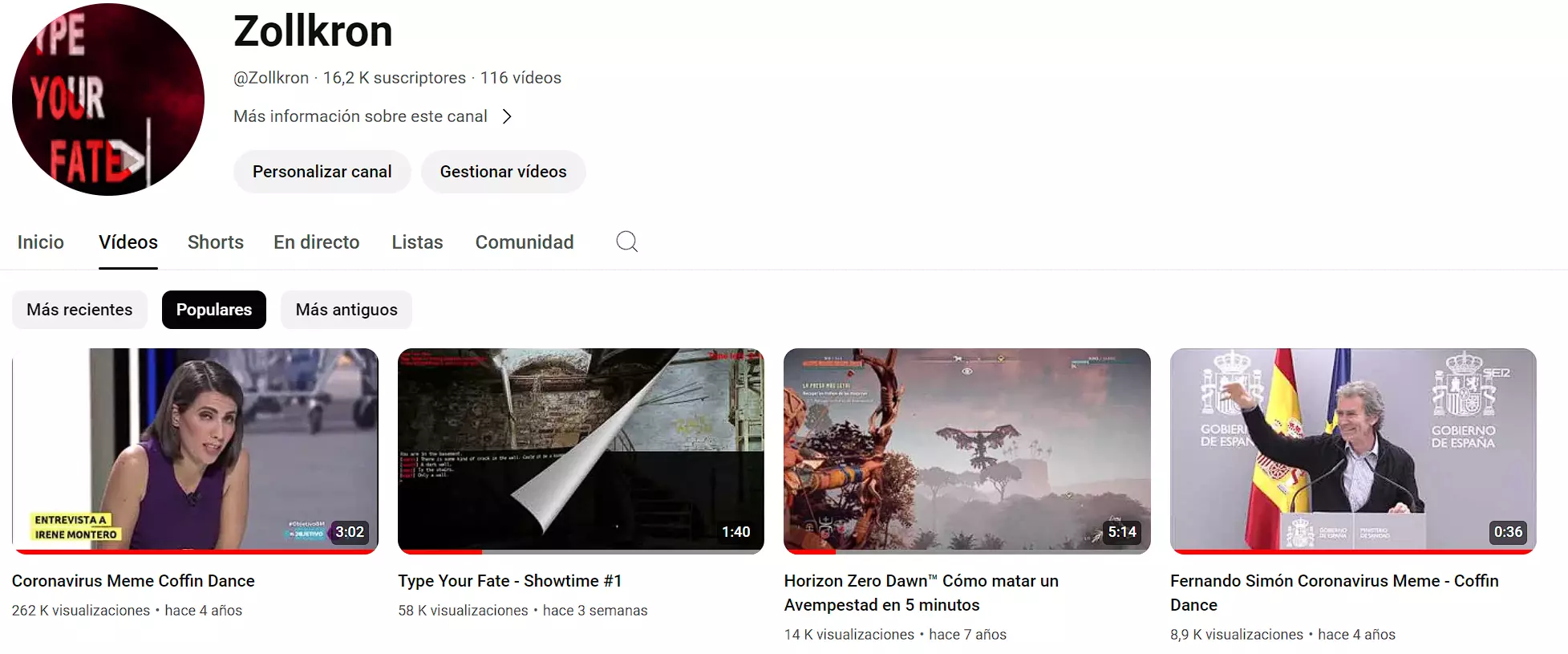The width and height of the screenshot is (1568, 654).
Task: Click title Horizon Zero Dawn Cómo matar un Avempestad
Action: click(x=922, y=593)
